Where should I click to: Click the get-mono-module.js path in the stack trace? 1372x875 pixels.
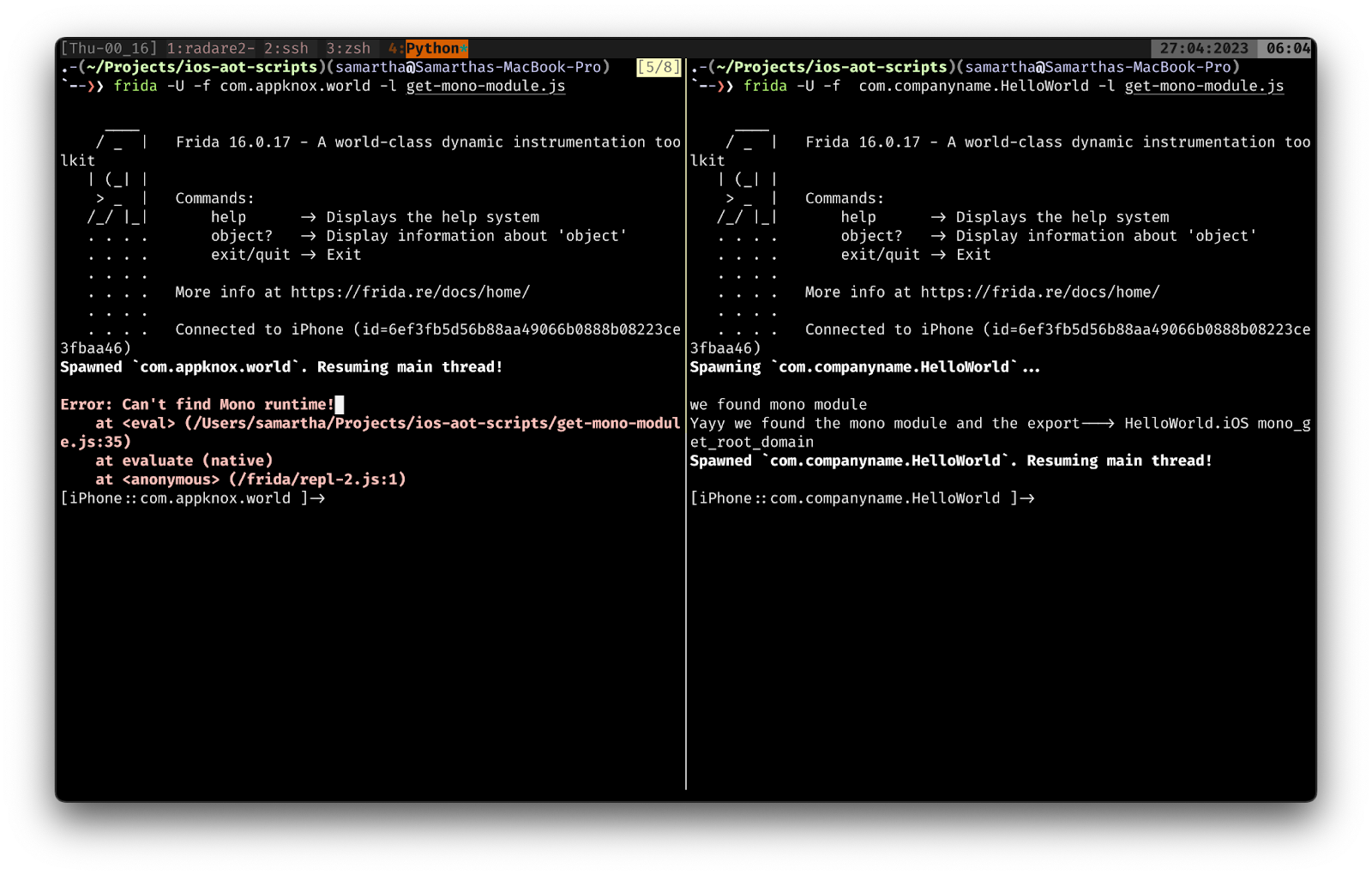point(370,432)
